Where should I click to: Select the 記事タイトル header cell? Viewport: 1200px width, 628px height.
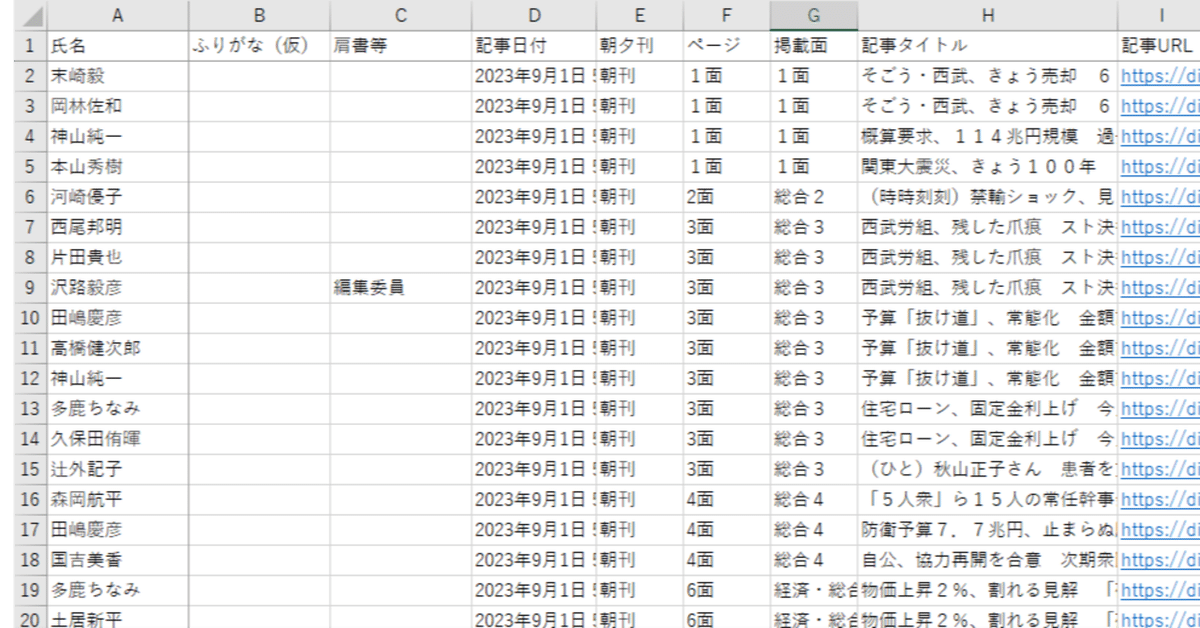[988, 44]
